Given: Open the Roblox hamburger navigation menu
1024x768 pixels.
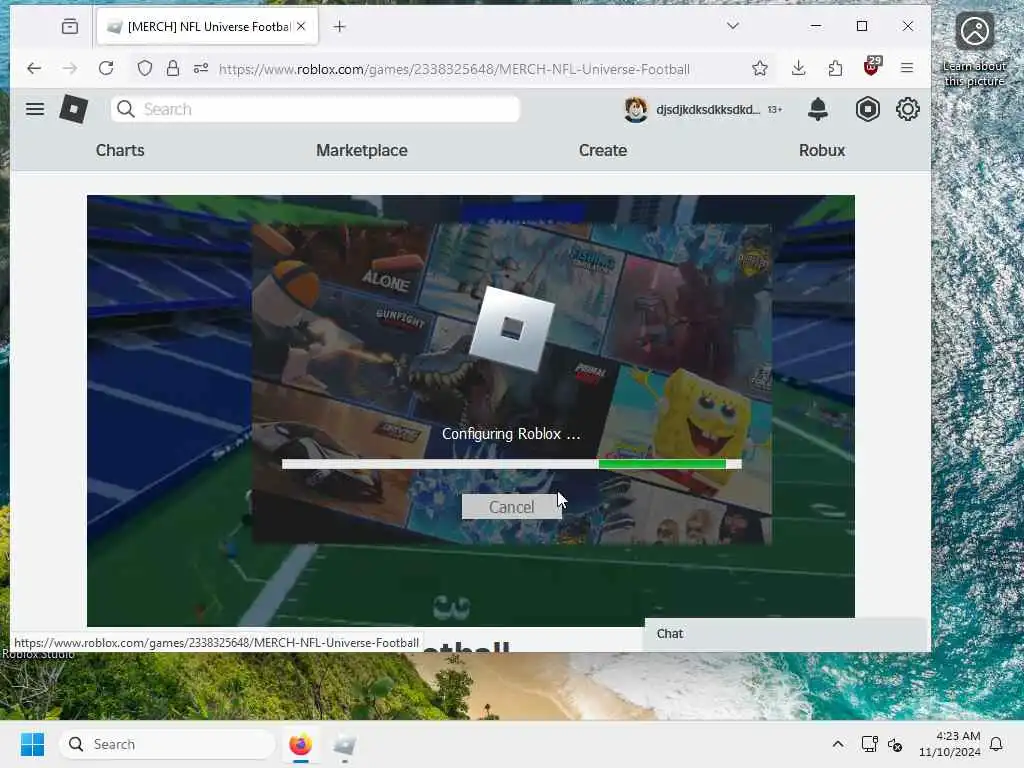Looking at the screenshot, I should coord(35,109).
